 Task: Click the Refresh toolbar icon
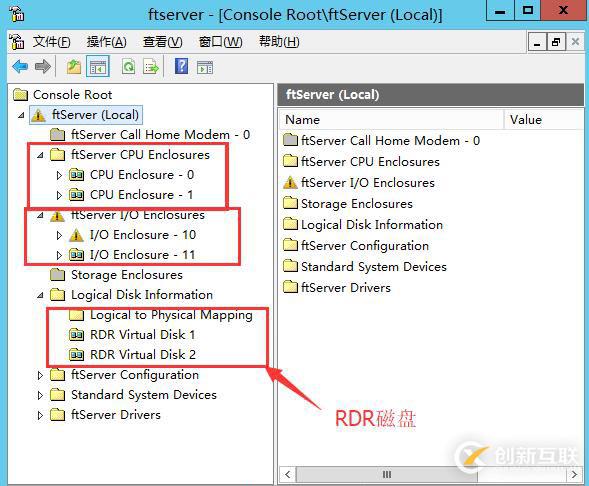click(x=128, y=67)
